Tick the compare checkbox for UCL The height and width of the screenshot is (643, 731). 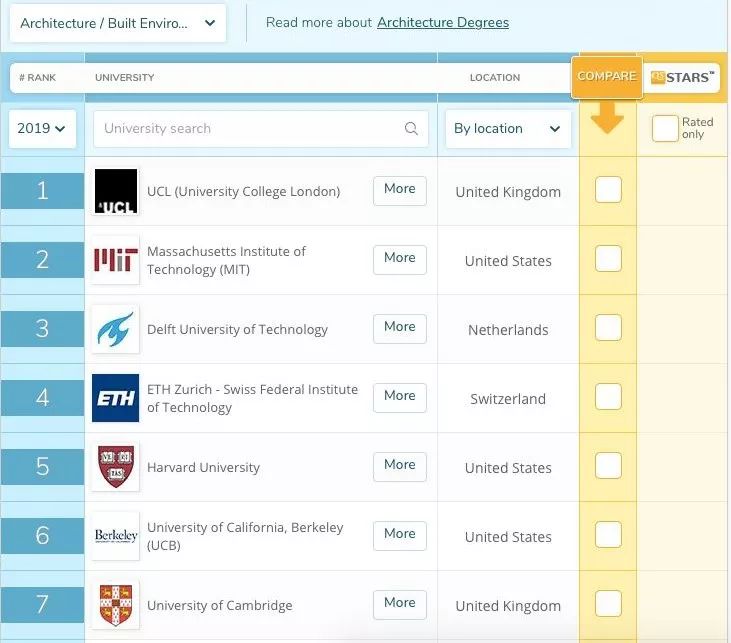(x=608, y=190)
